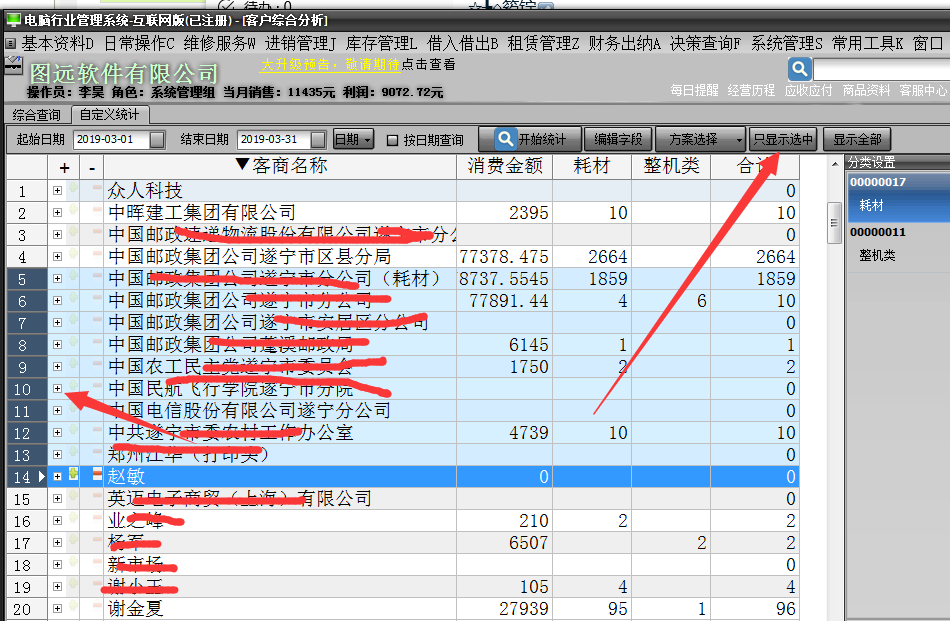Switch to the 自定义统计 tab
This screenshot has height=621, width=950.
(110, 115)
